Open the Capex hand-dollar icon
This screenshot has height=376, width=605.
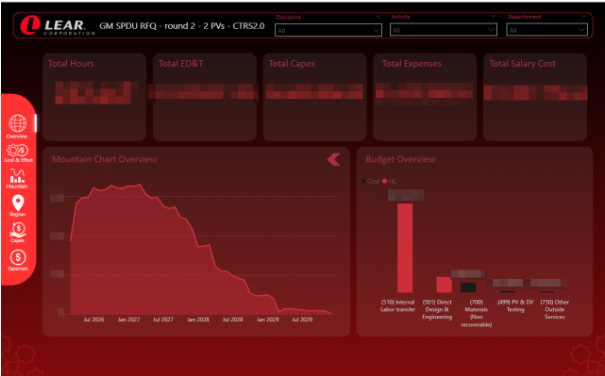pos(18,230)
